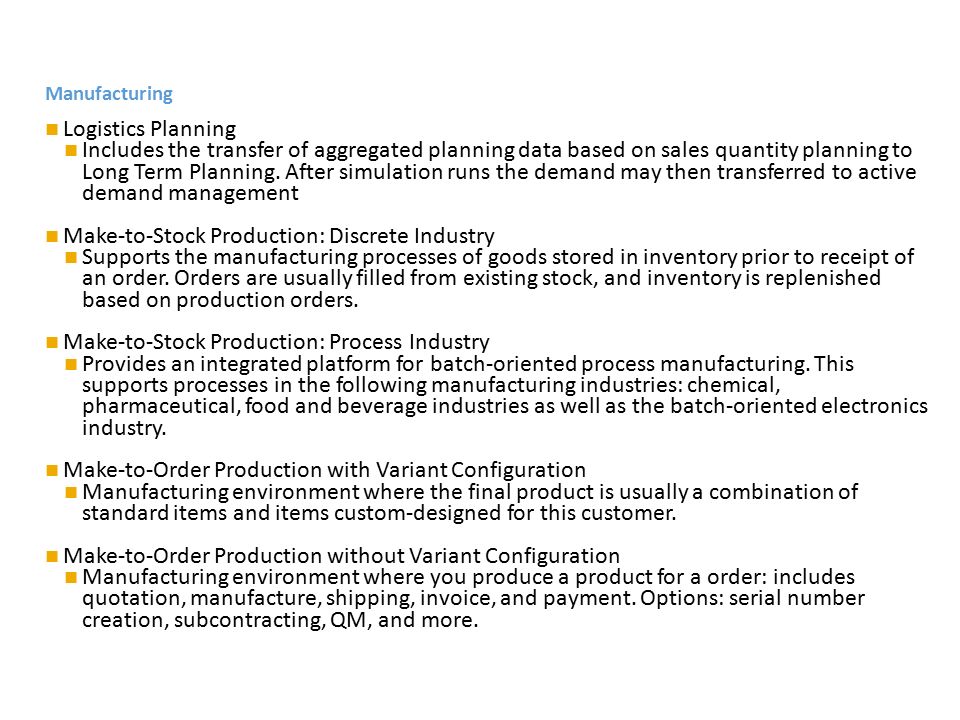The width and height of the screenshot is (960, 720).
Task: Select 'Make-to-Stock Production: Process Industry' heading
Action: [x=277, y=342]
